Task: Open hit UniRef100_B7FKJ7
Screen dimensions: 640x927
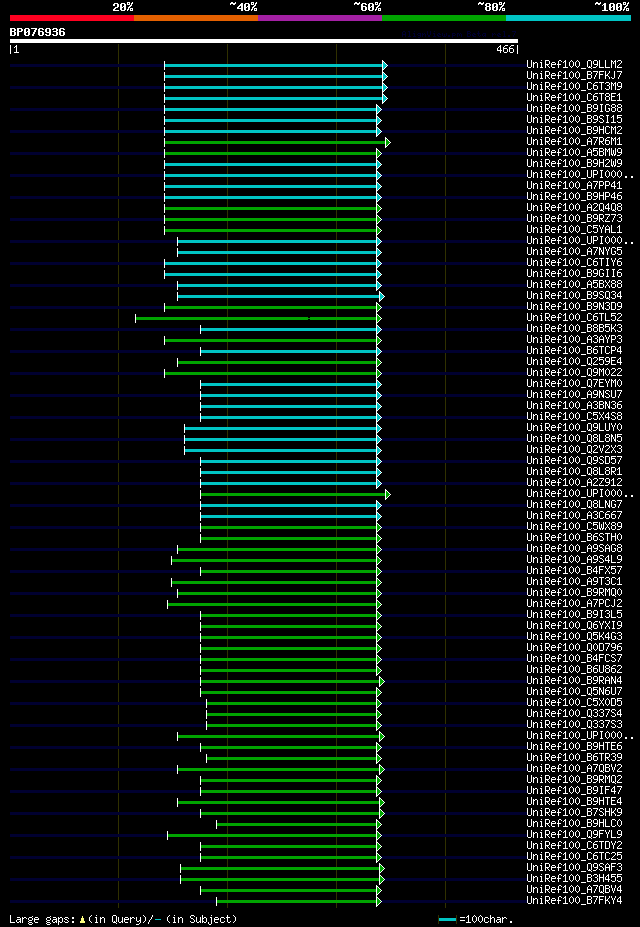Action: tap(574, 76)
